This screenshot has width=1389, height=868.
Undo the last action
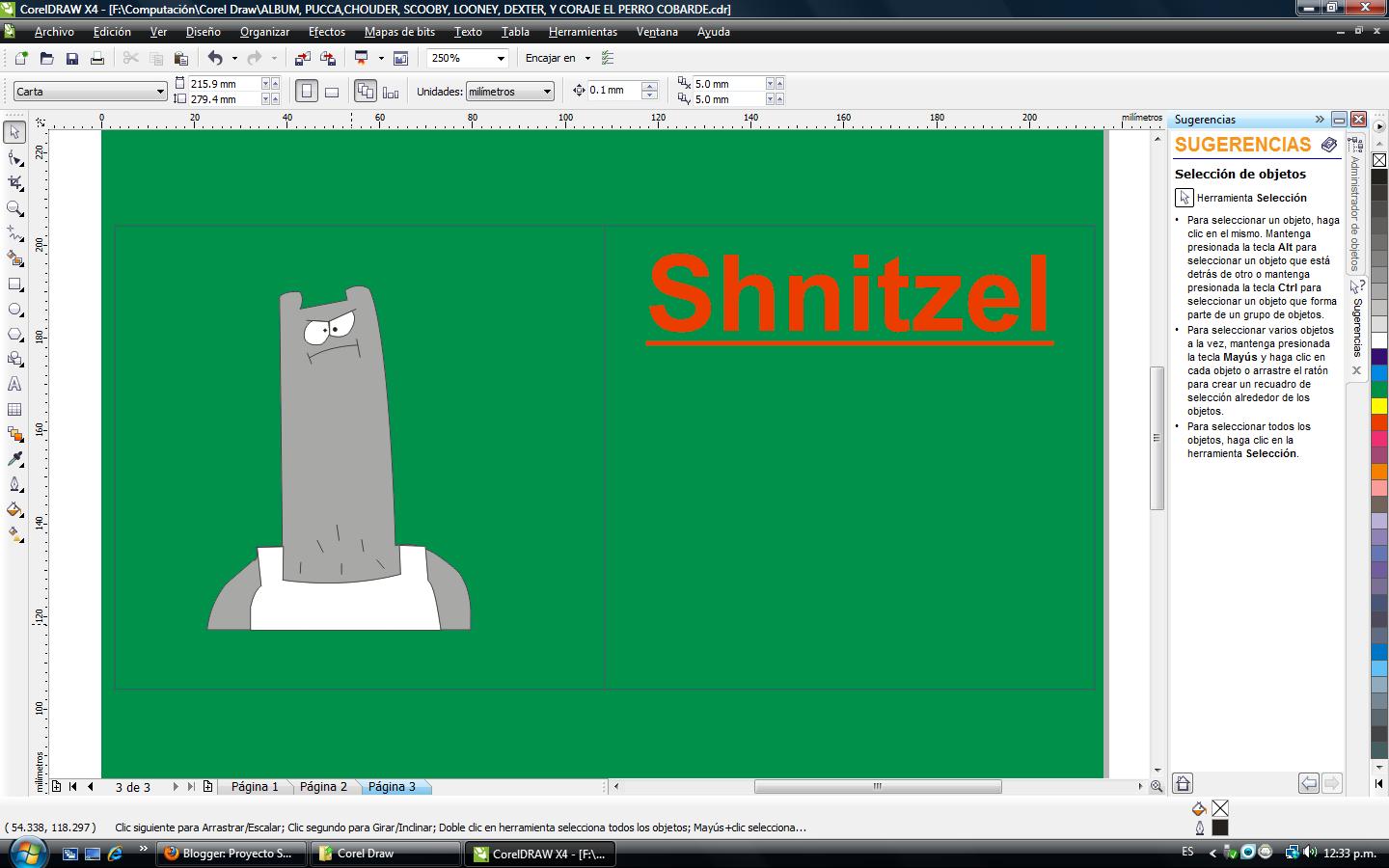215,58
